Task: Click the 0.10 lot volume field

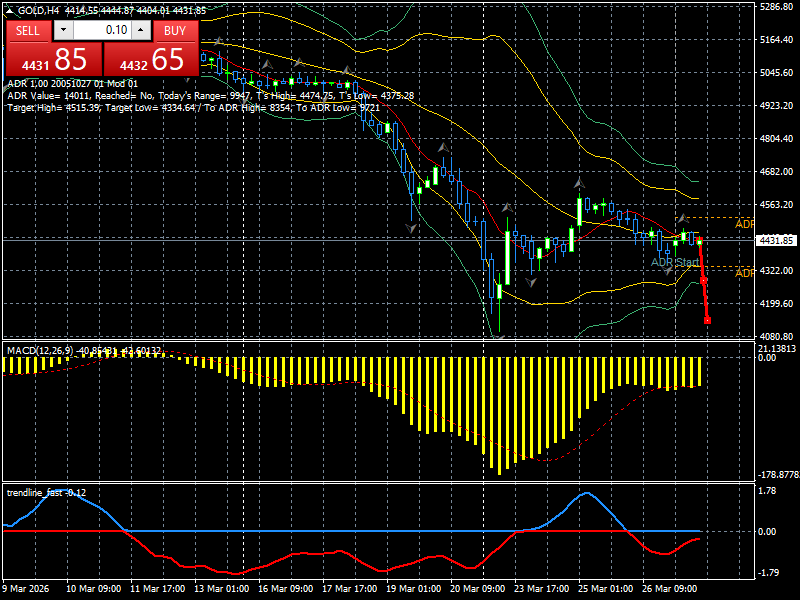Action: tap(102, 30)
